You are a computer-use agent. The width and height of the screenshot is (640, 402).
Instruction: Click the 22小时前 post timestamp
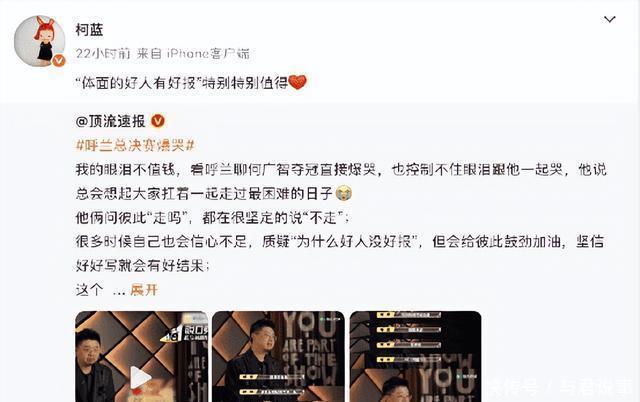click(103, 53)
